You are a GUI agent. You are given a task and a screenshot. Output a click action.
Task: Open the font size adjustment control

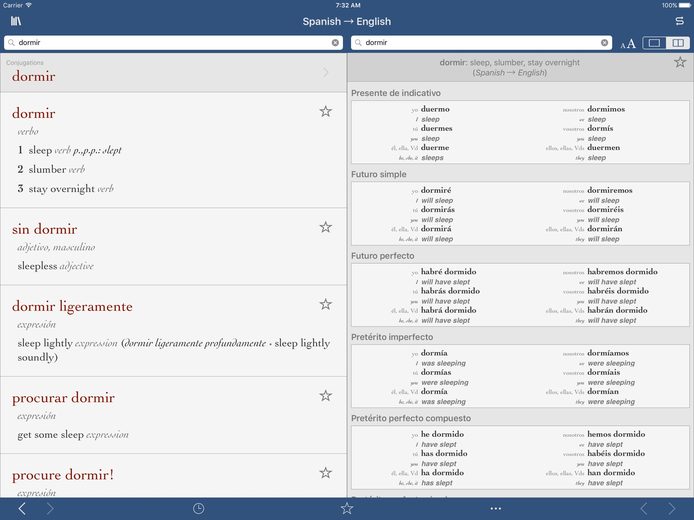tap(628, 43)
